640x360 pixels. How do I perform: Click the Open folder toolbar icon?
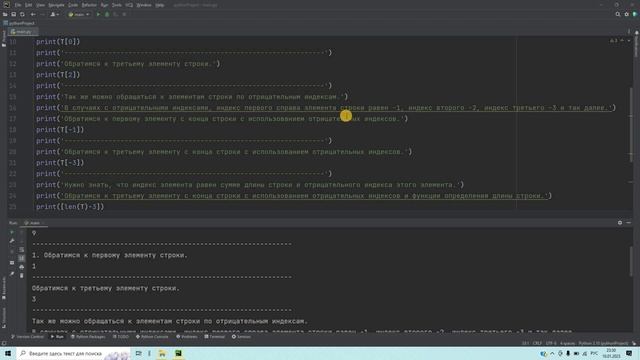(5, 14)
